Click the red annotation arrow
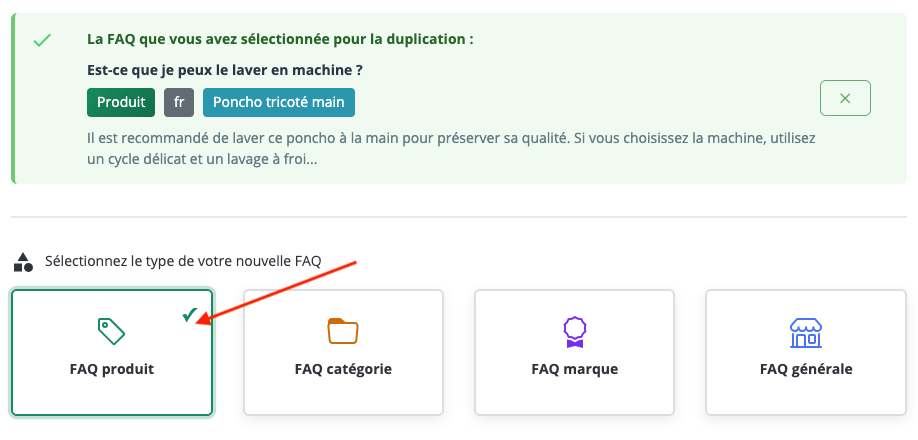 click(x=280, y=290)
